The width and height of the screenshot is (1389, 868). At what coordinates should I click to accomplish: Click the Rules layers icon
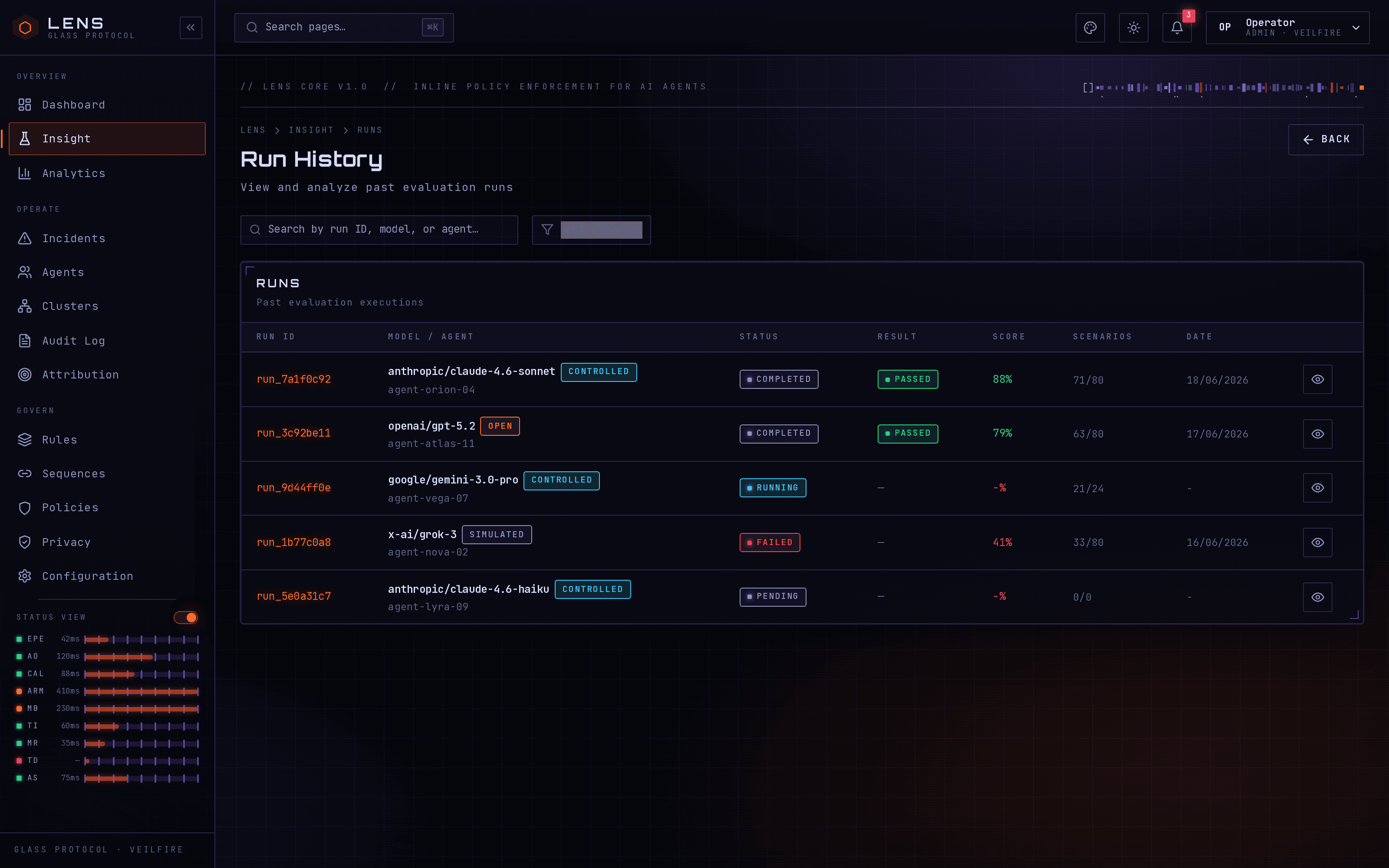coord(25,440)
